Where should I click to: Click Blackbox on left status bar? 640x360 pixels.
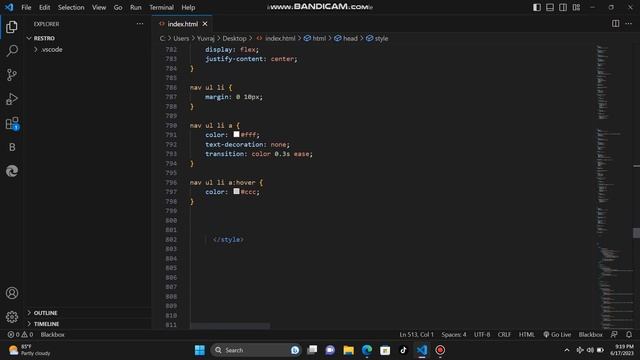pos(52,335)
